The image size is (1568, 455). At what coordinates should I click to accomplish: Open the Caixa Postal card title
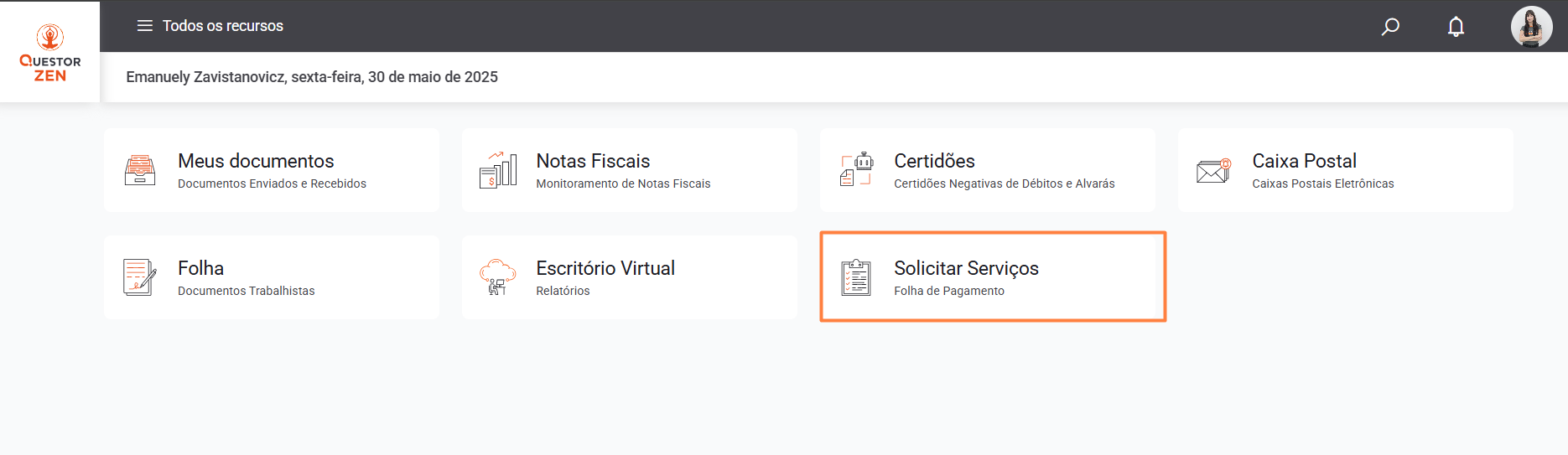(1304, 161)
